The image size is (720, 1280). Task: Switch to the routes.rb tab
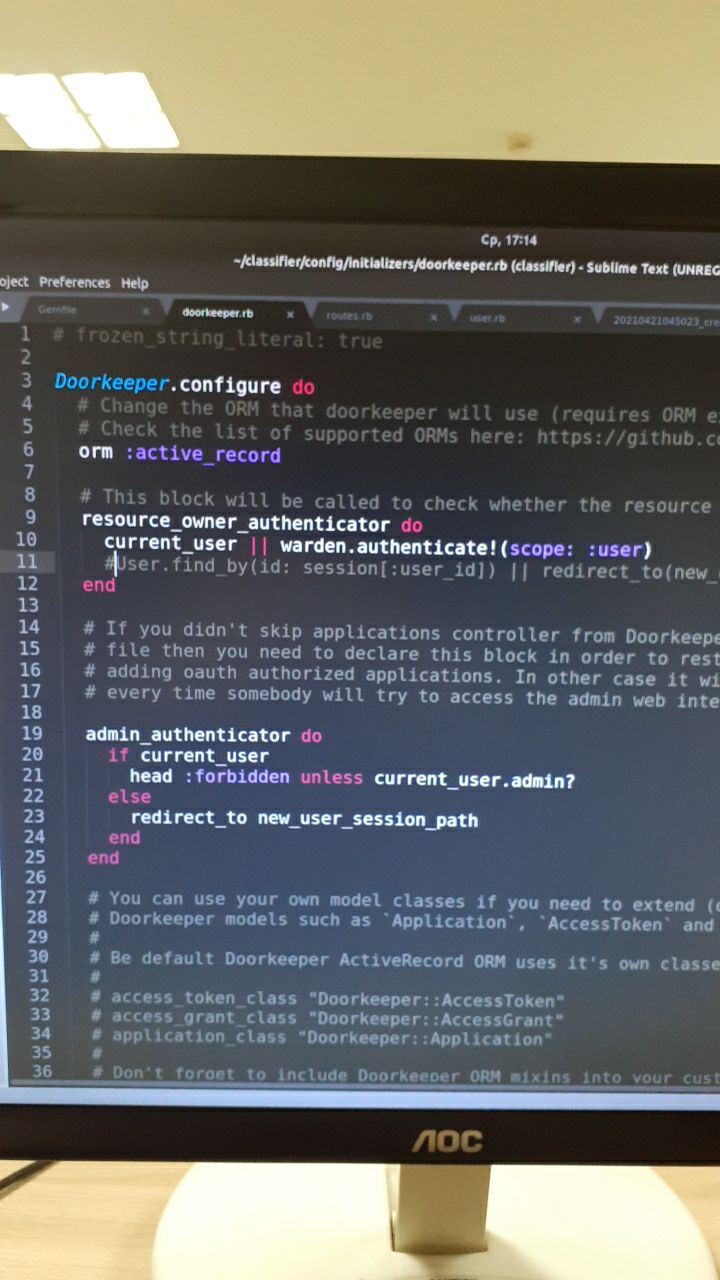click(x=349, y=315)
